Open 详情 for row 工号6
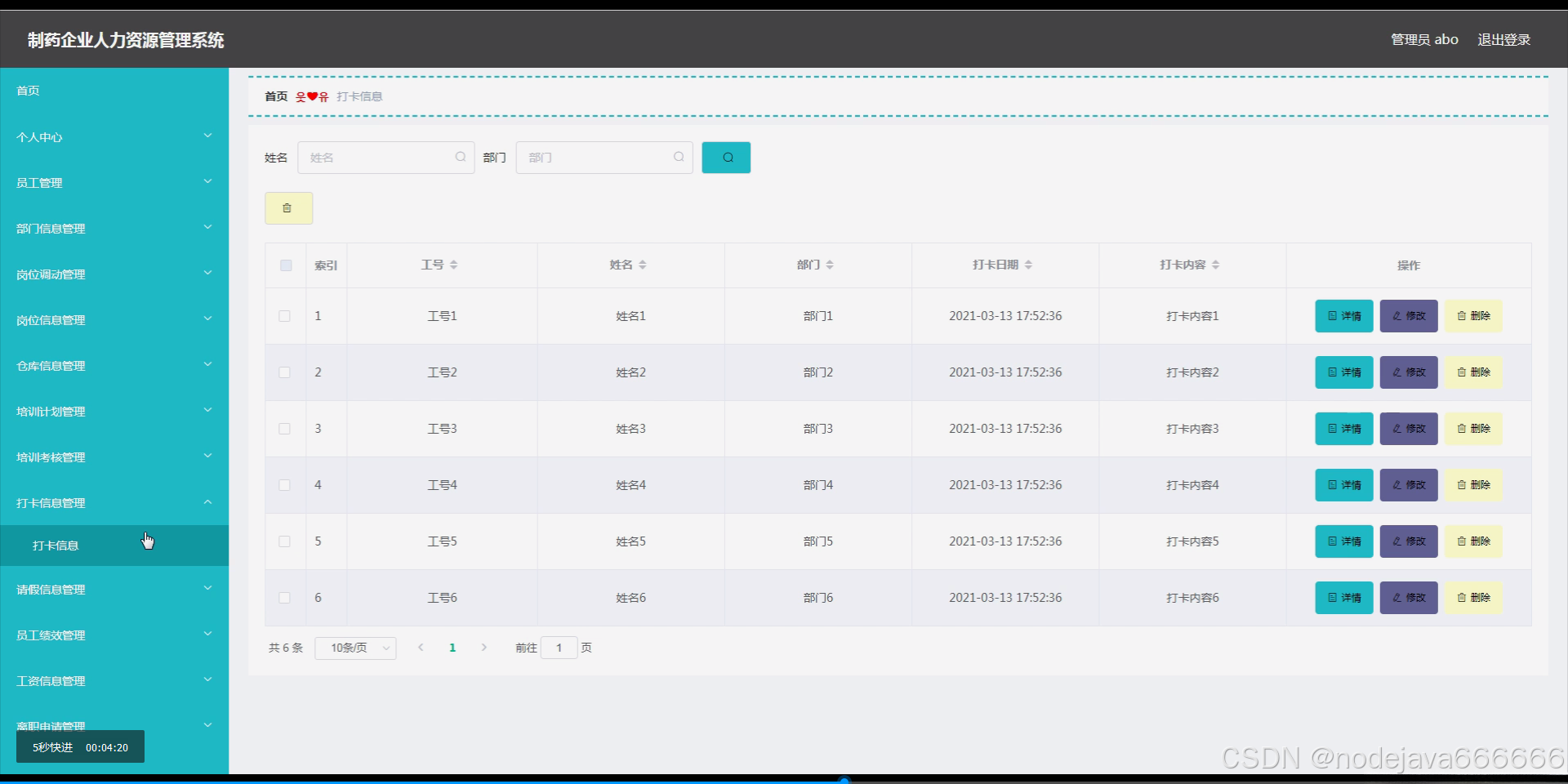Viewport: 1568px width, 784px height. pos(1344,598)
